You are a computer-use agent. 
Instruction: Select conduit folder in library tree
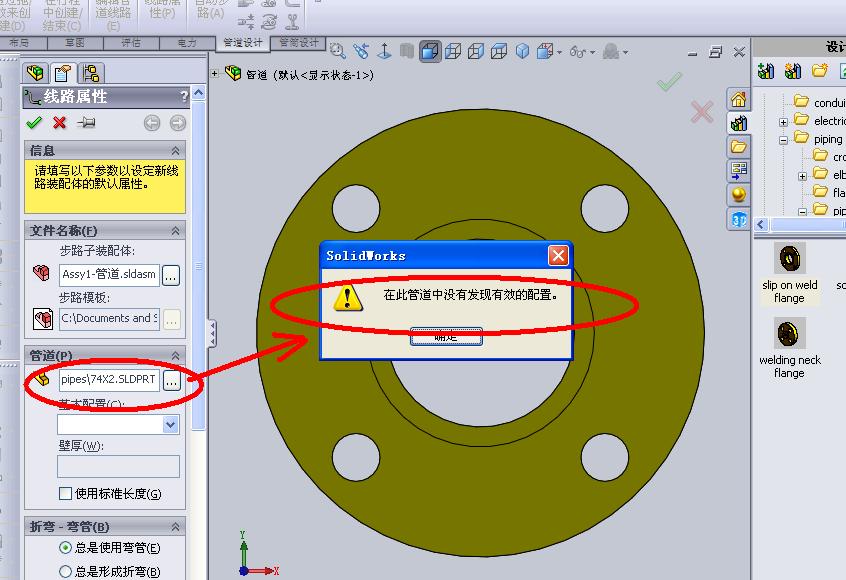819,102
